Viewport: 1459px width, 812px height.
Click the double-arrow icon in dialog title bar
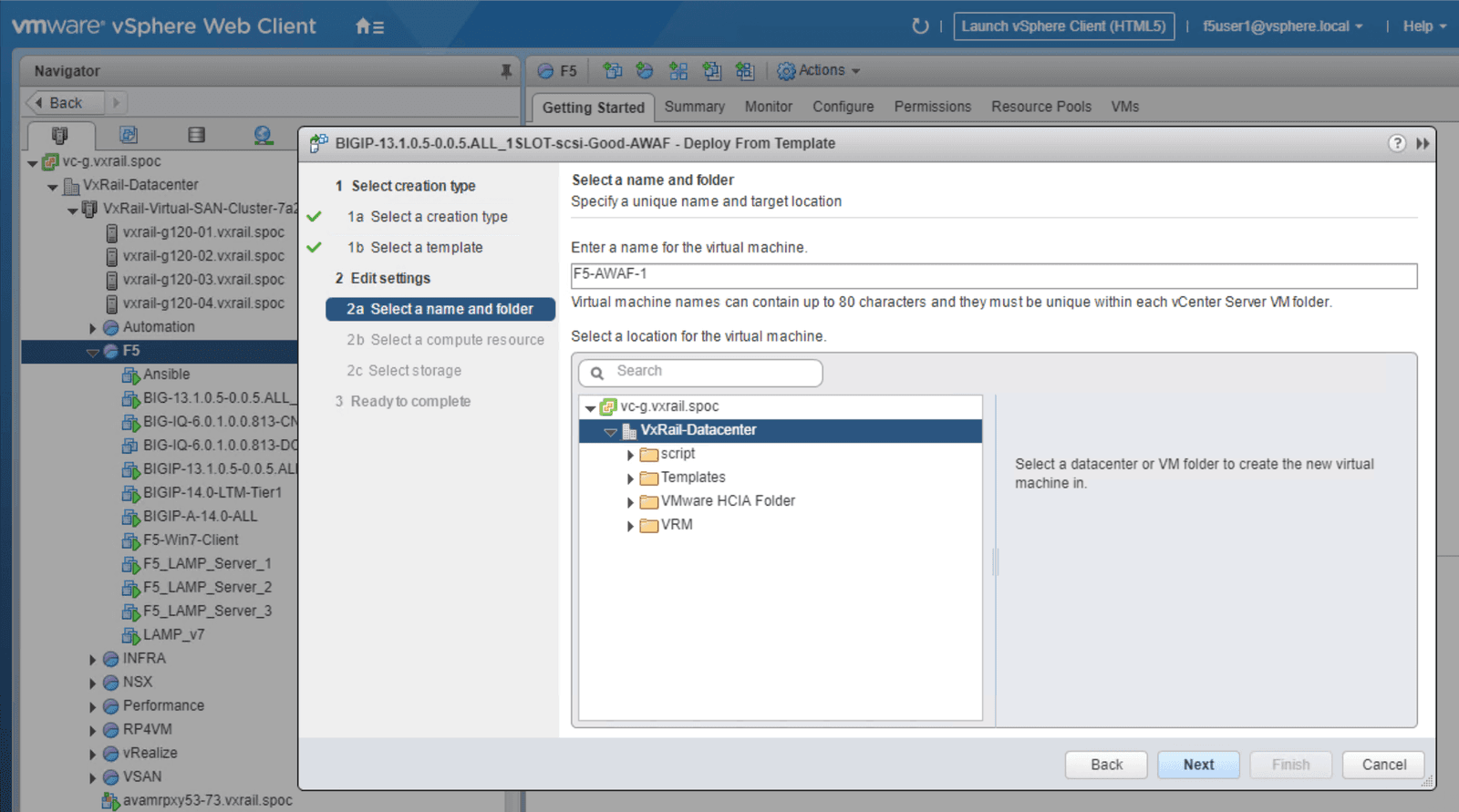tap(1422, 143)
